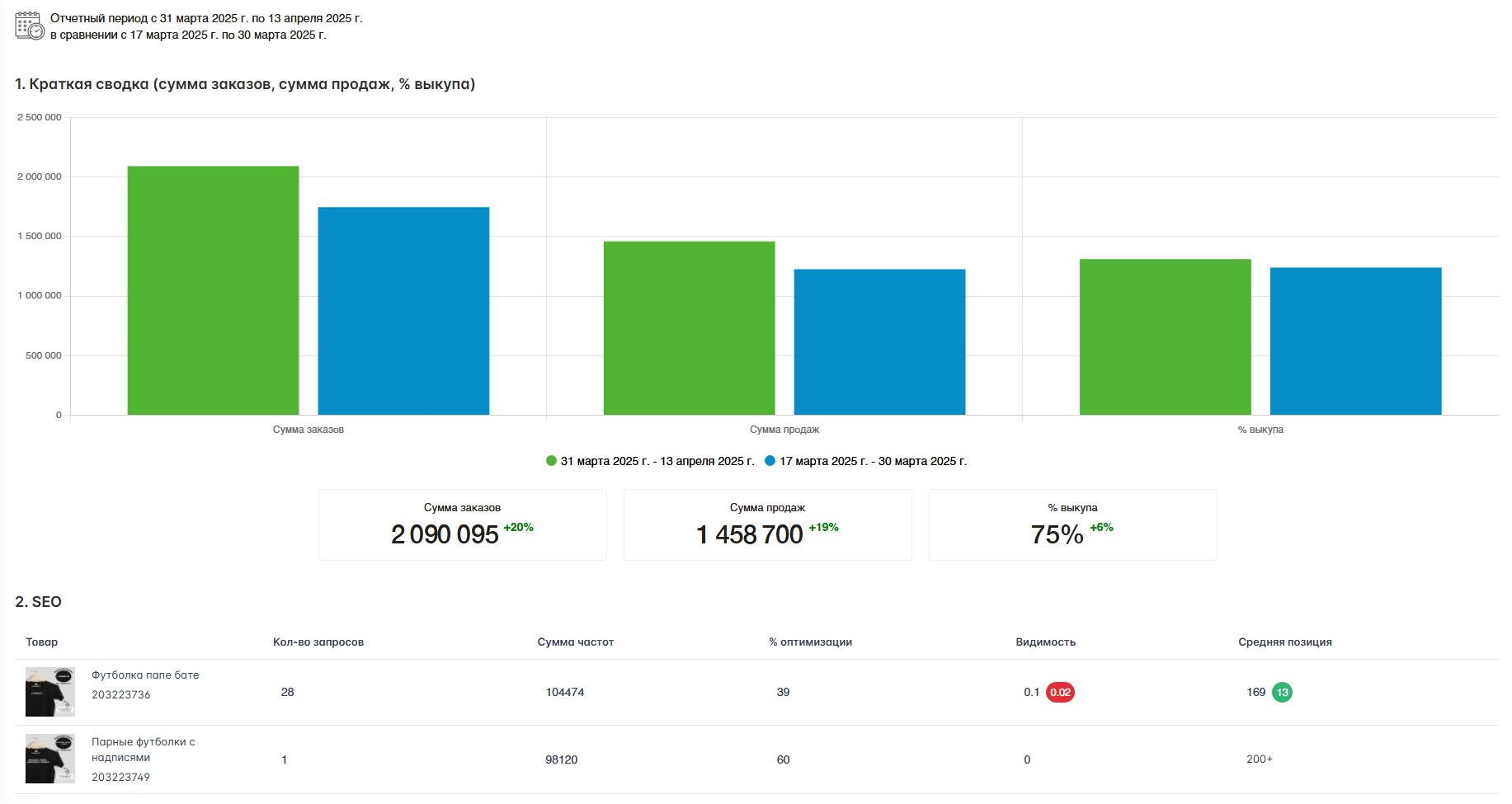Click the red 0.02 visibility badge
This screenshot has height=804, width=1512.
click(1060, 692)
